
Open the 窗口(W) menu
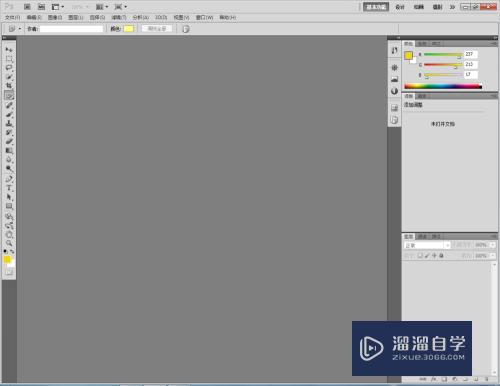(x=204, y=17)
